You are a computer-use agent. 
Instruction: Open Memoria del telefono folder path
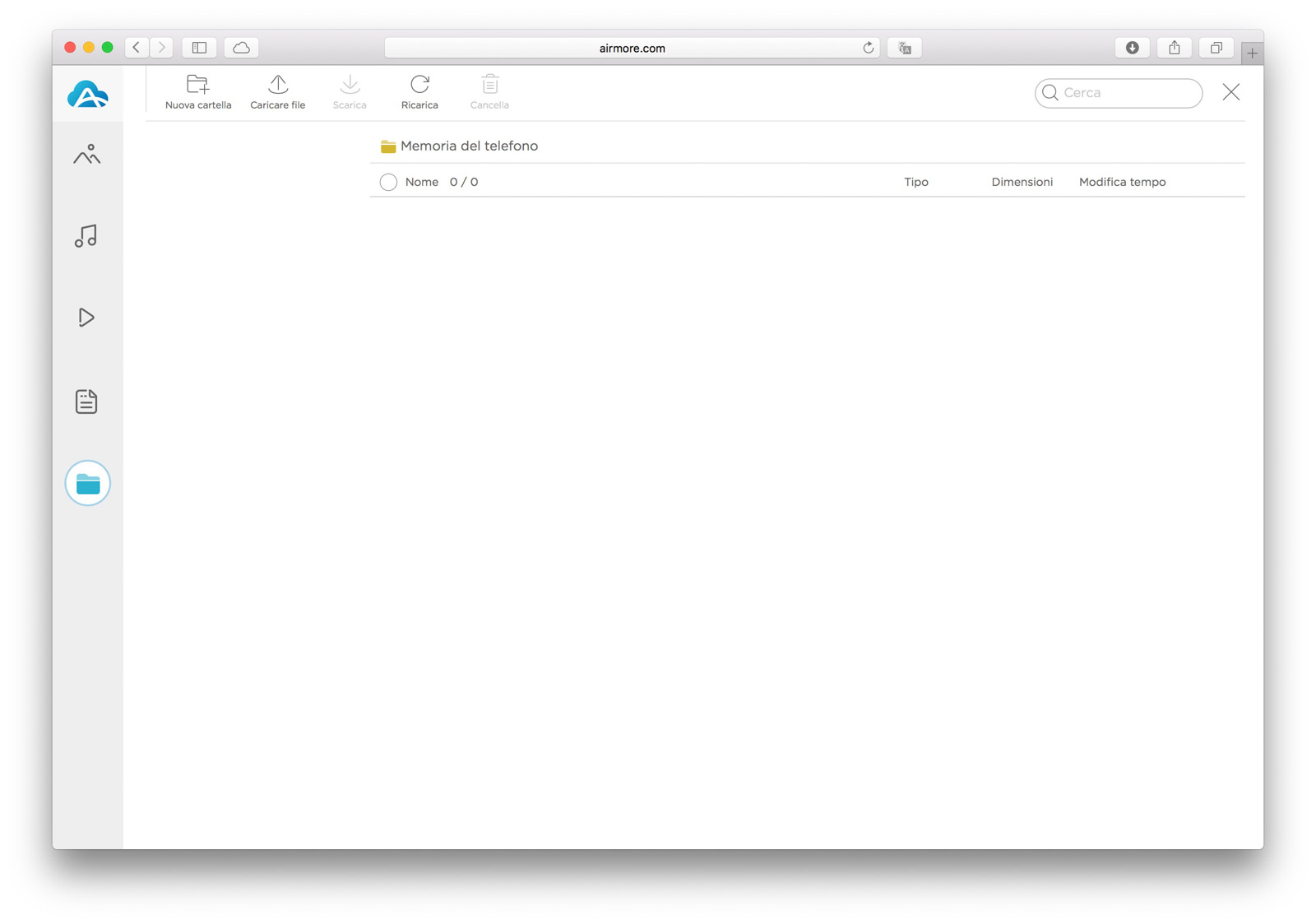pos(460,146)
